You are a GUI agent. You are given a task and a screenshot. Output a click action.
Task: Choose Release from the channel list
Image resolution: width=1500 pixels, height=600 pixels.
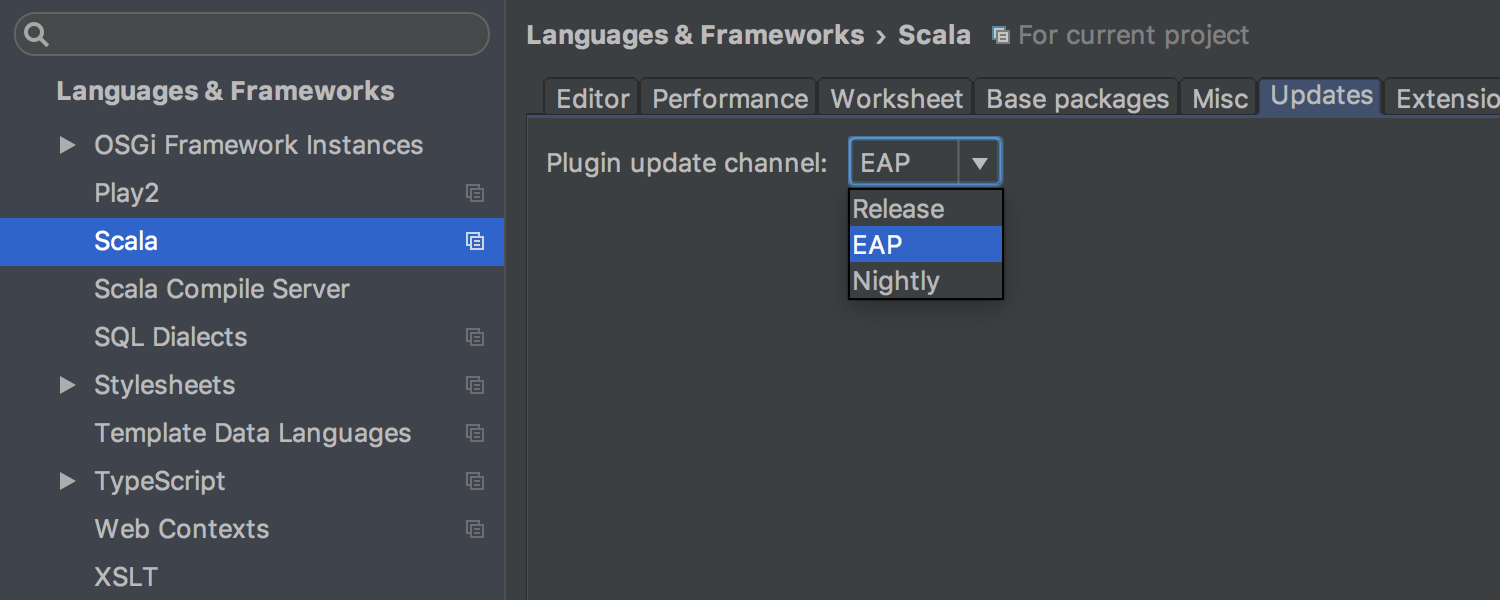click(926, 208)
